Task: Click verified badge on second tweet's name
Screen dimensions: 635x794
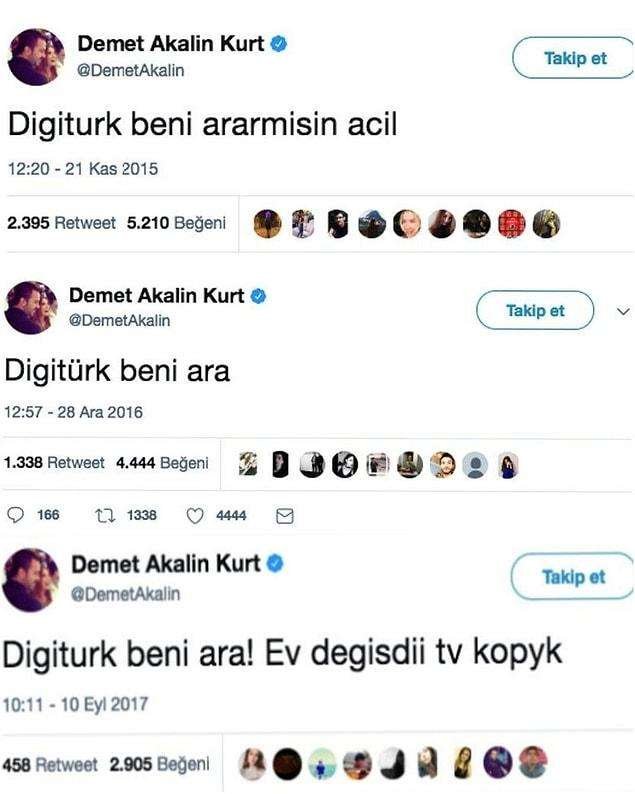Action: point(259,296)
